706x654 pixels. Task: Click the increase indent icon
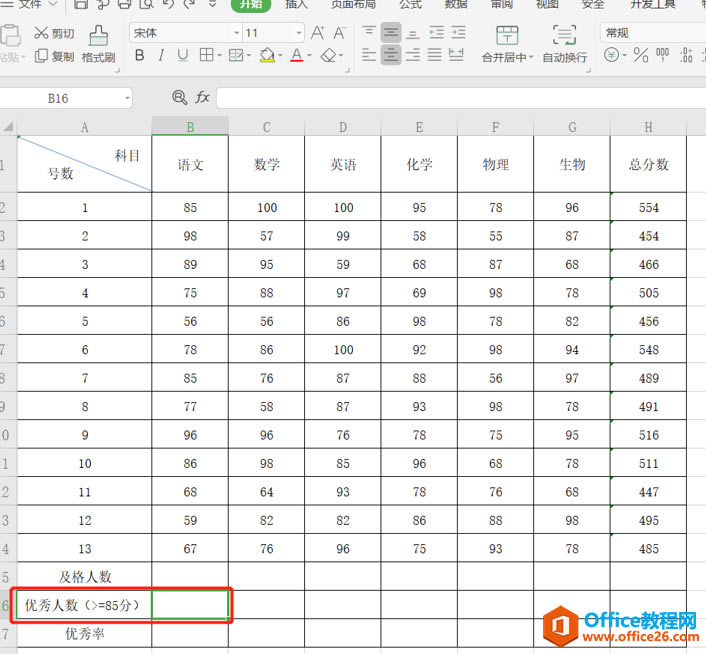pos(458,32)
